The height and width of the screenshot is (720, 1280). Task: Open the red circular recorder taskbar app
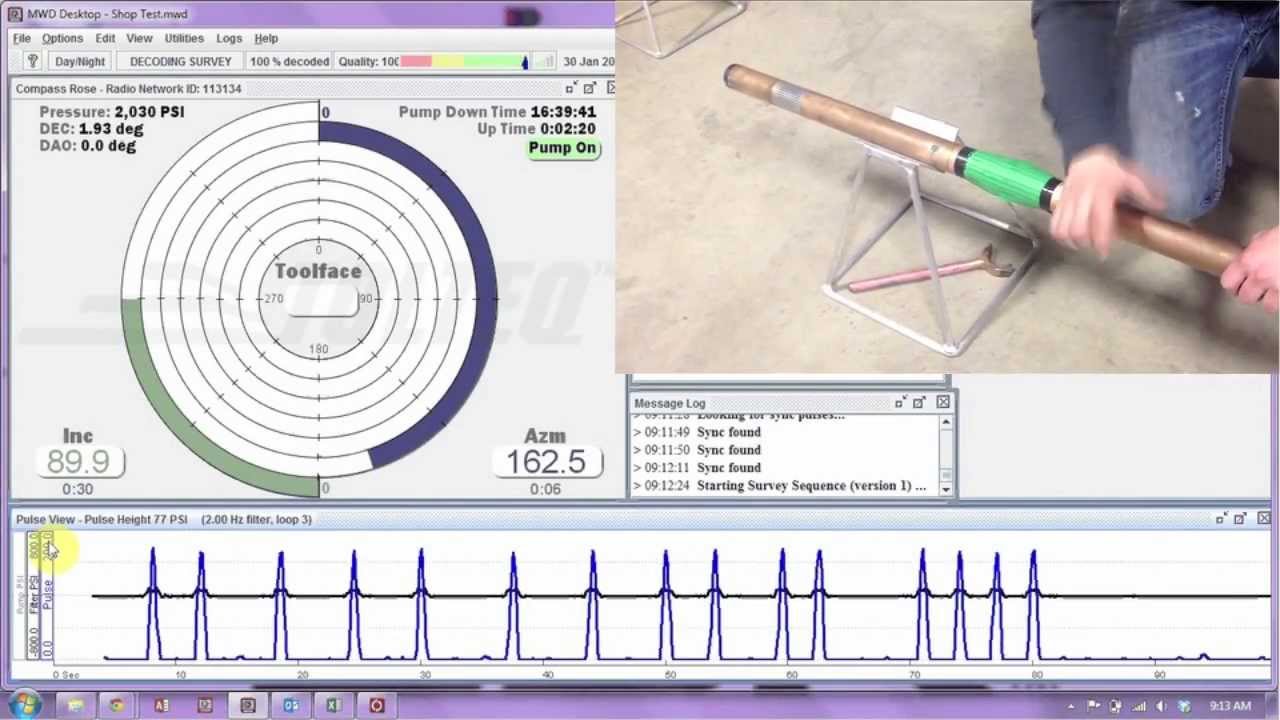click(377, 705)
